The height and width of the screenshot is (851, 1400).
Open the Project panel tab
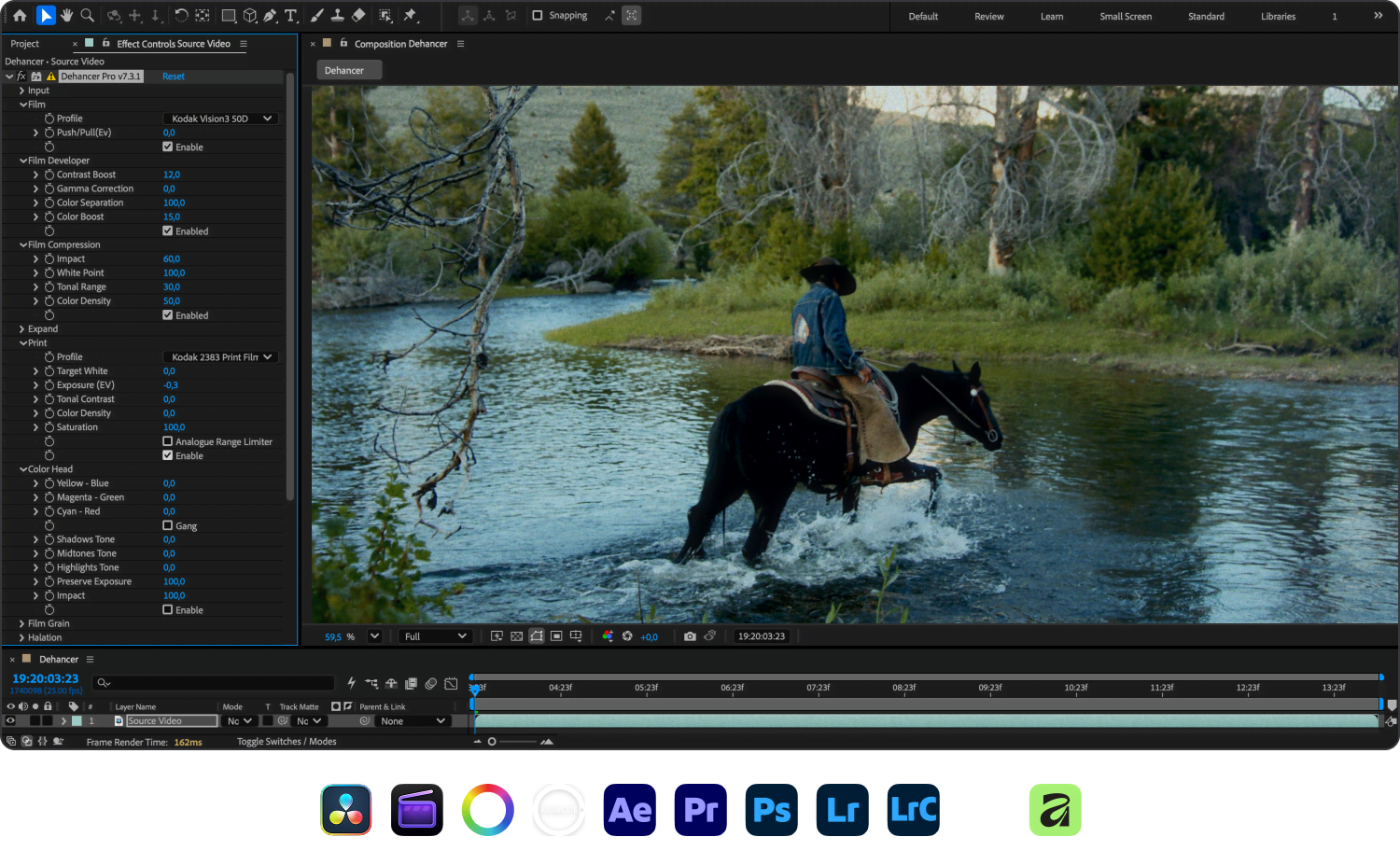[25, 44]
